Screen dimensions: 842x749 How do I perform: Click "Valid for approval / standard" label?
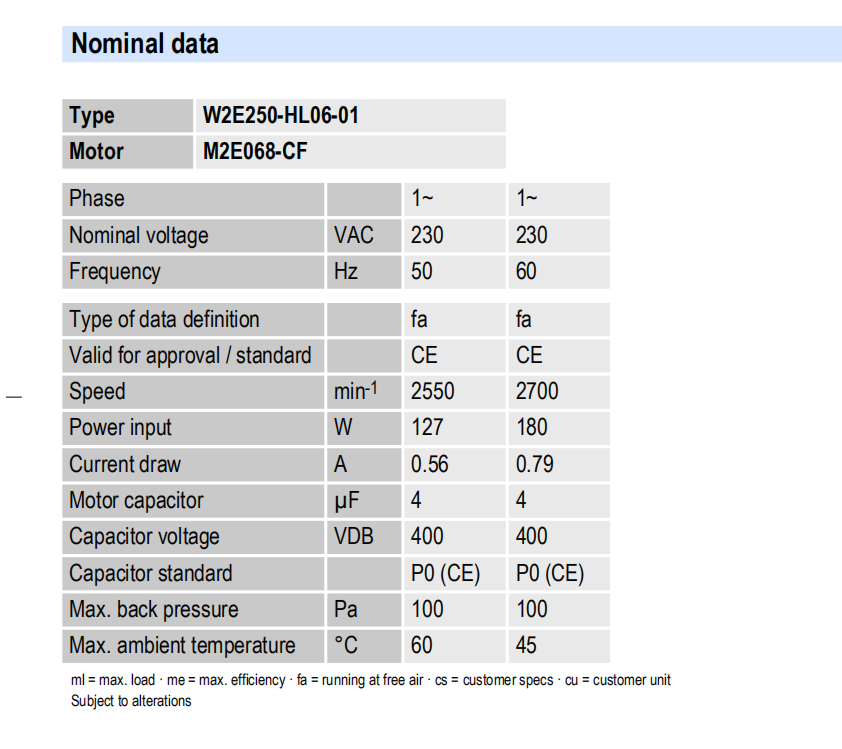(190, 356)
